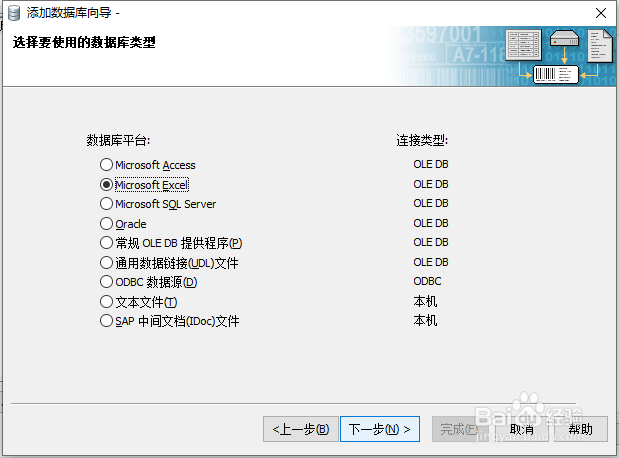Click the 连接类型 column header
Screen dimensions: 619x458
(422, 140)
